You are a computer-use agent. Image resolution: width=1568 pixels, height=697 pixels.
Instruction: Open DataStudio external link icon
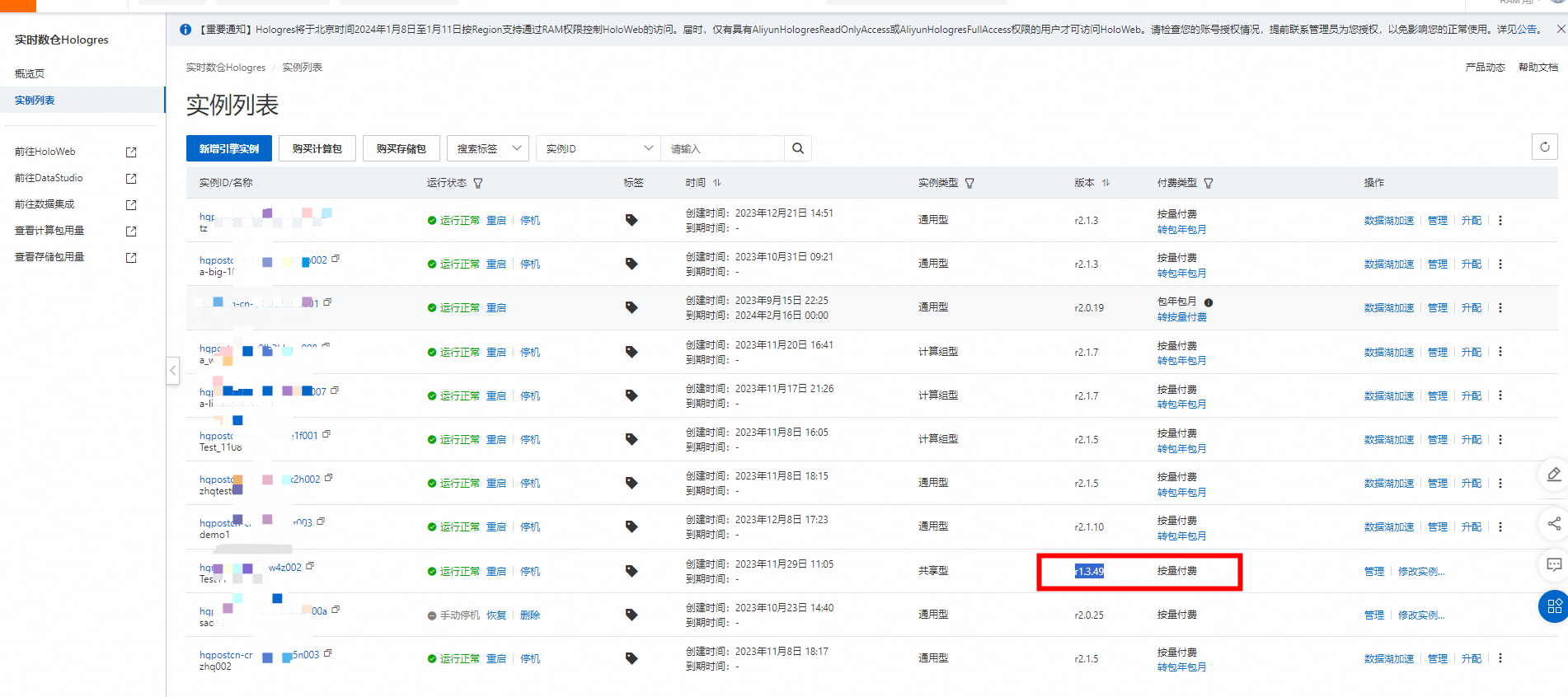click(x=131, y=179)
